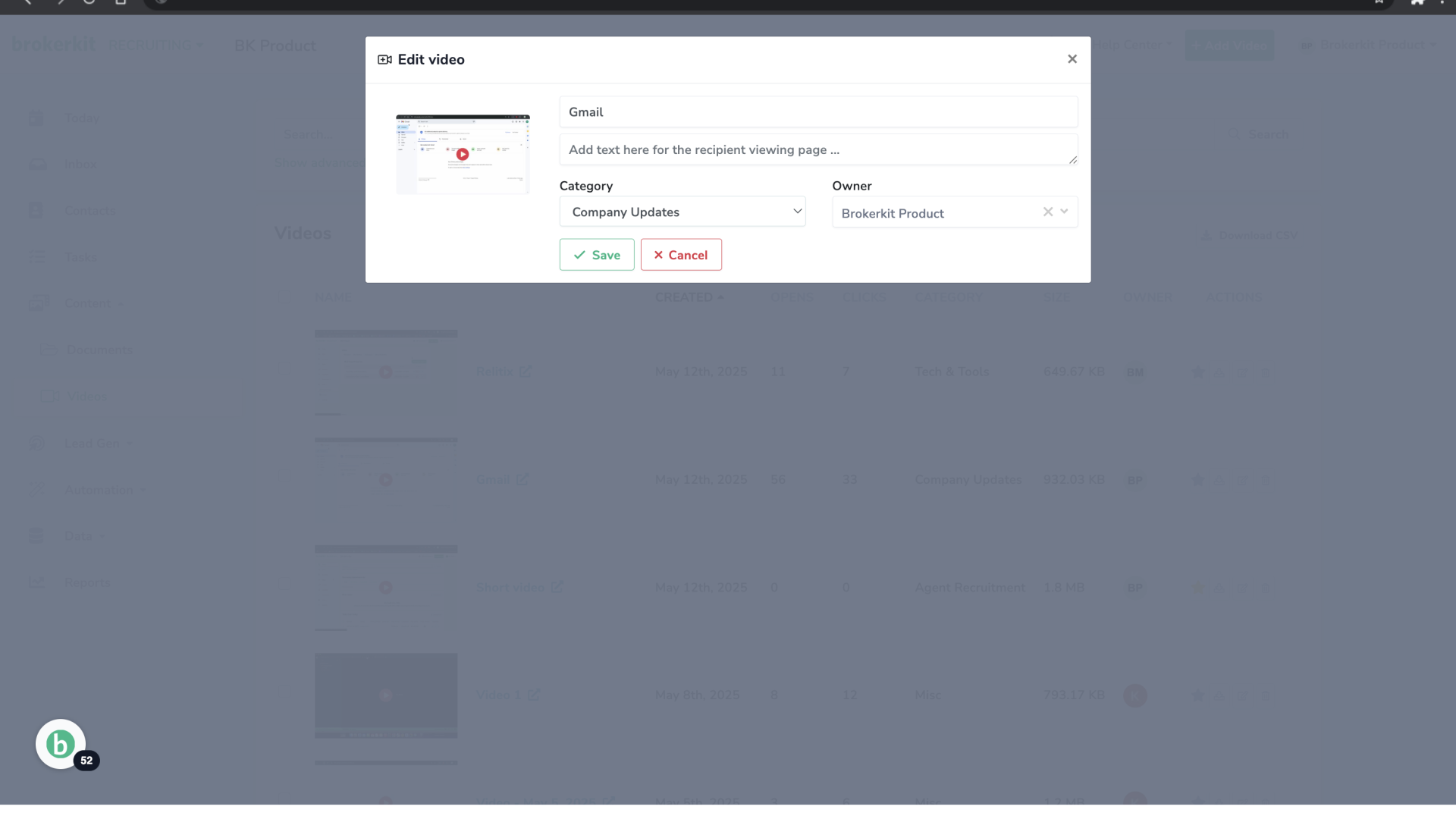Viewport: 1456px width, 819px height.
Task: Download Video 1
Action: 1219,695
